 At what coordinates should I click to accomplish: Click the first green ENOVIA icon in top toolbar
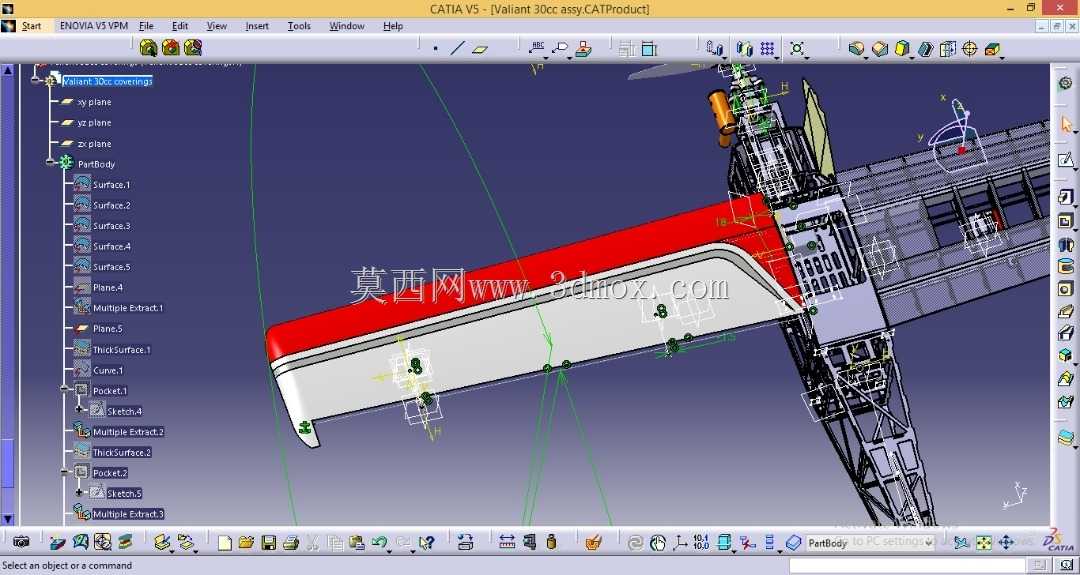click(x=148, y=48)
